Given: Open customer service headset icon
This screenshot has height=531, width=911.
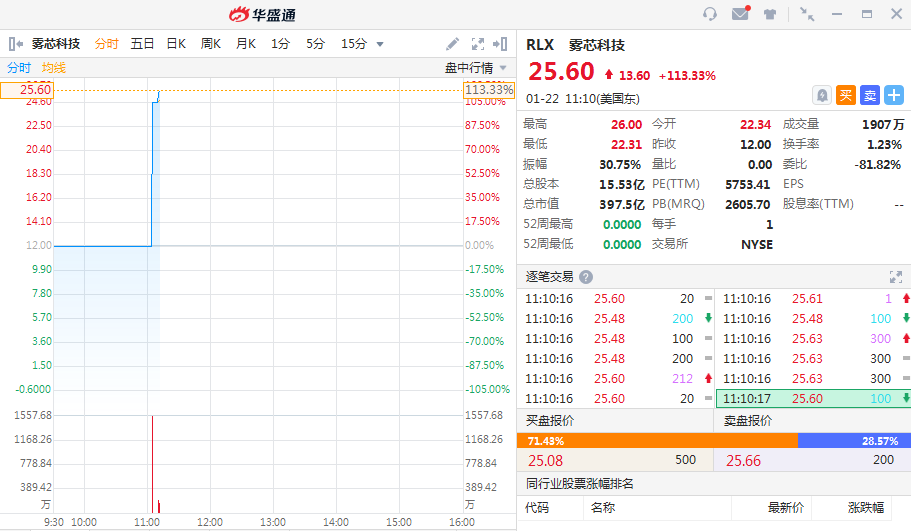Looking at the screenshot, I should [709, 14].
